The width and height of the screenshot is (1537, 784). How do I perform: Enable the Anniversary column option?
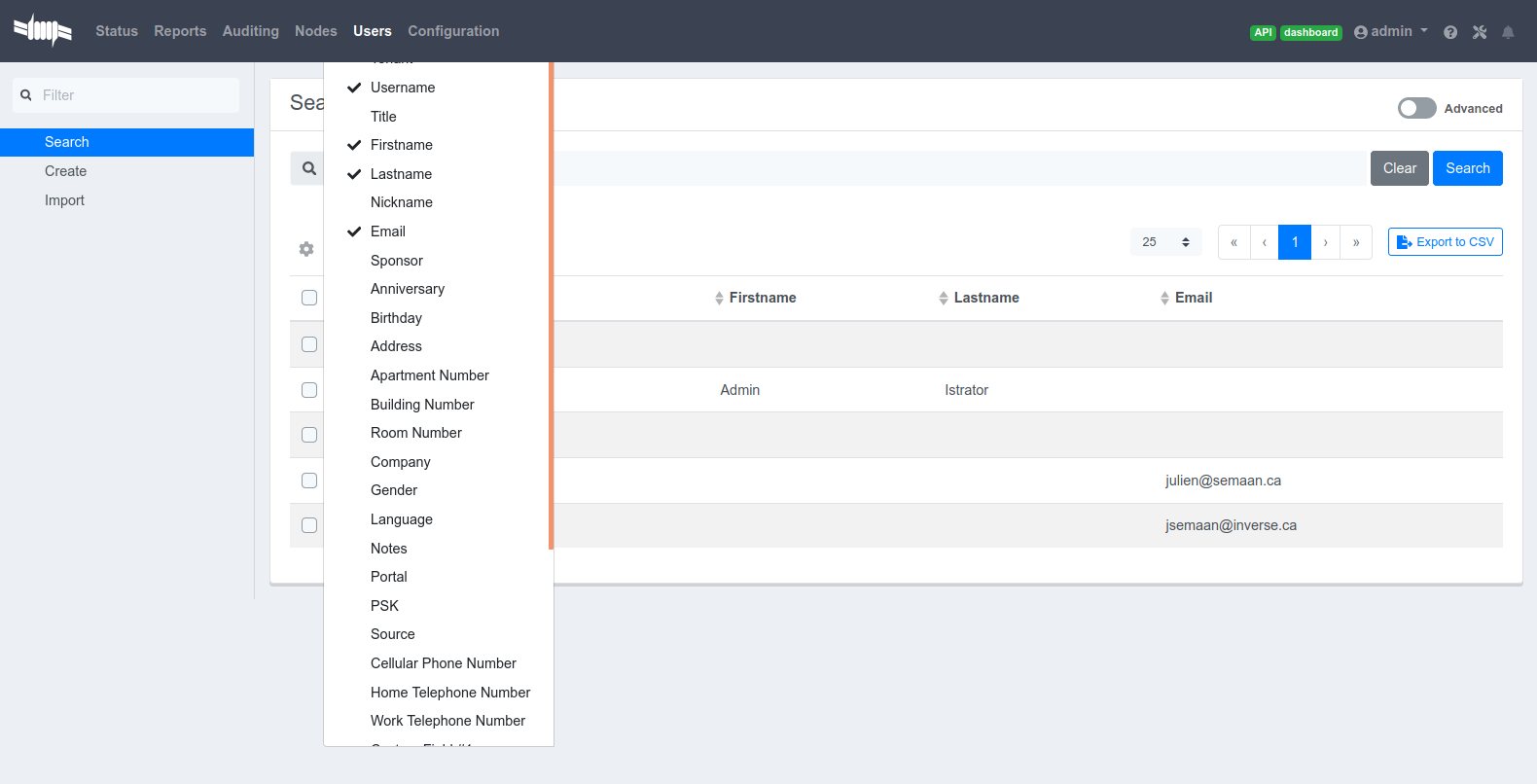pyautogui.click(x=438, y=289)
